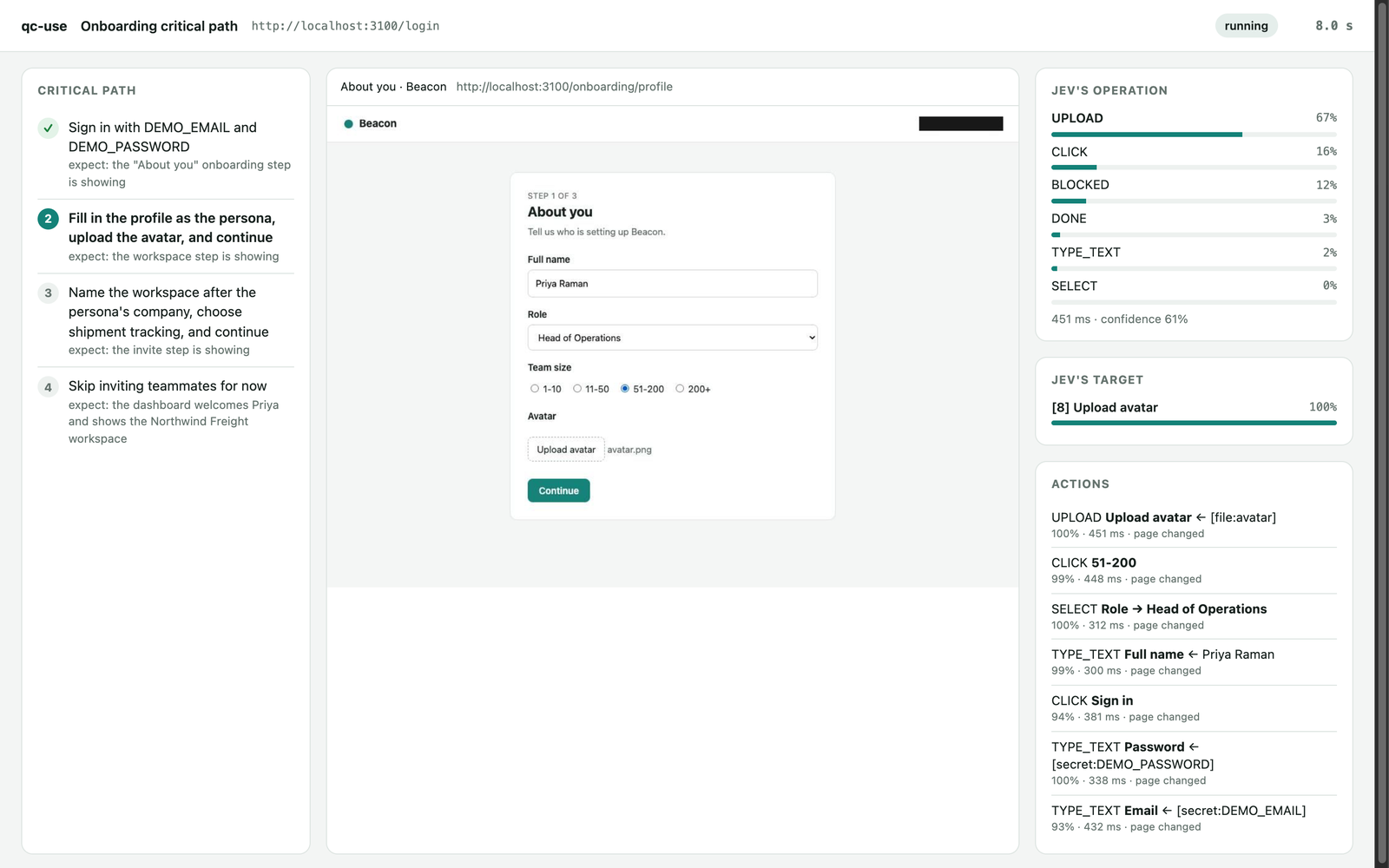Click the CLICK operation progress bar
The width and height of the screenshot is (1389, 868).
pyautogui.click(x=1194, y=168)
